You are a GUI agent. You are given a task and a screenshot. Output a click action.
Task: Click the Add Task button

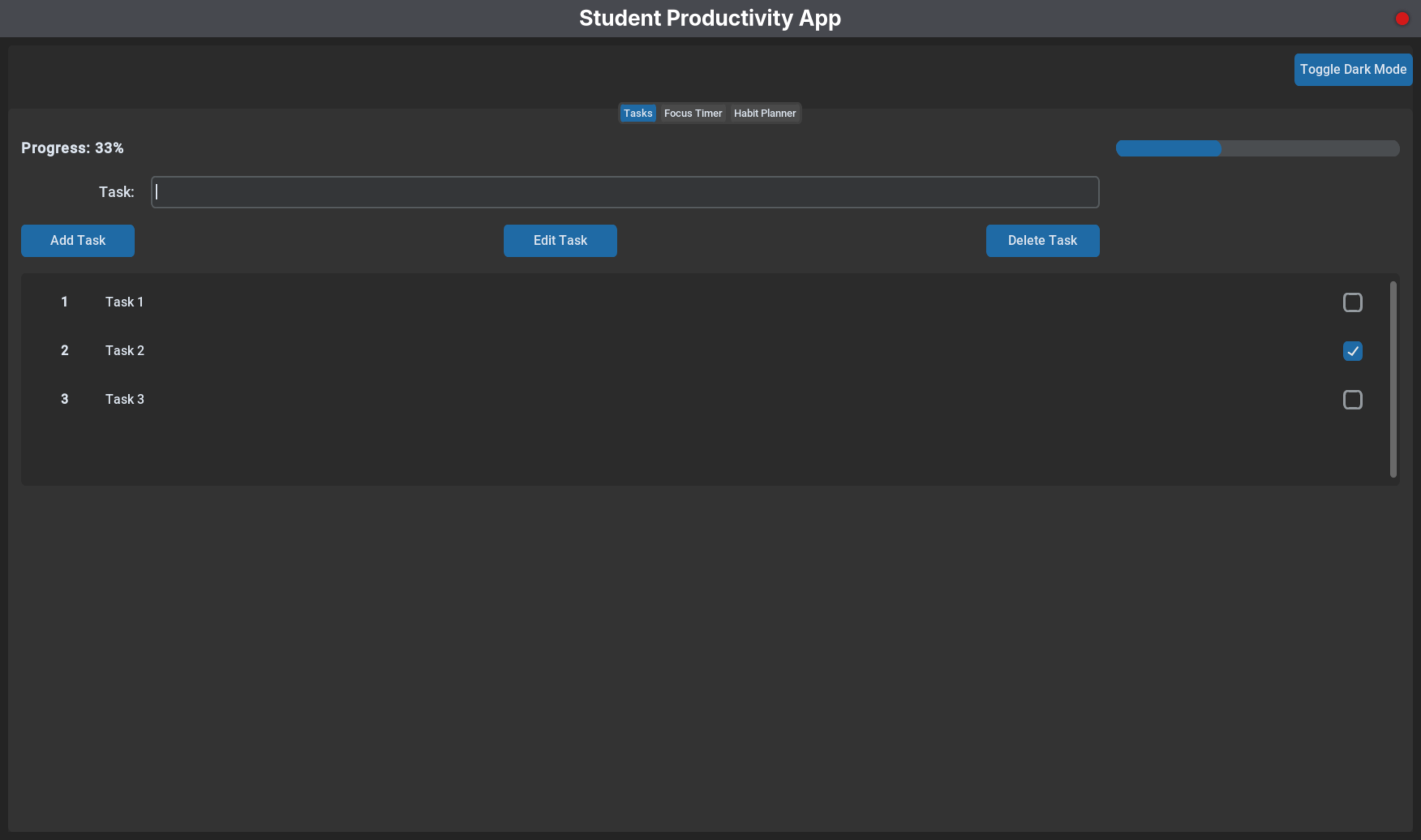(x=77, y=240)
